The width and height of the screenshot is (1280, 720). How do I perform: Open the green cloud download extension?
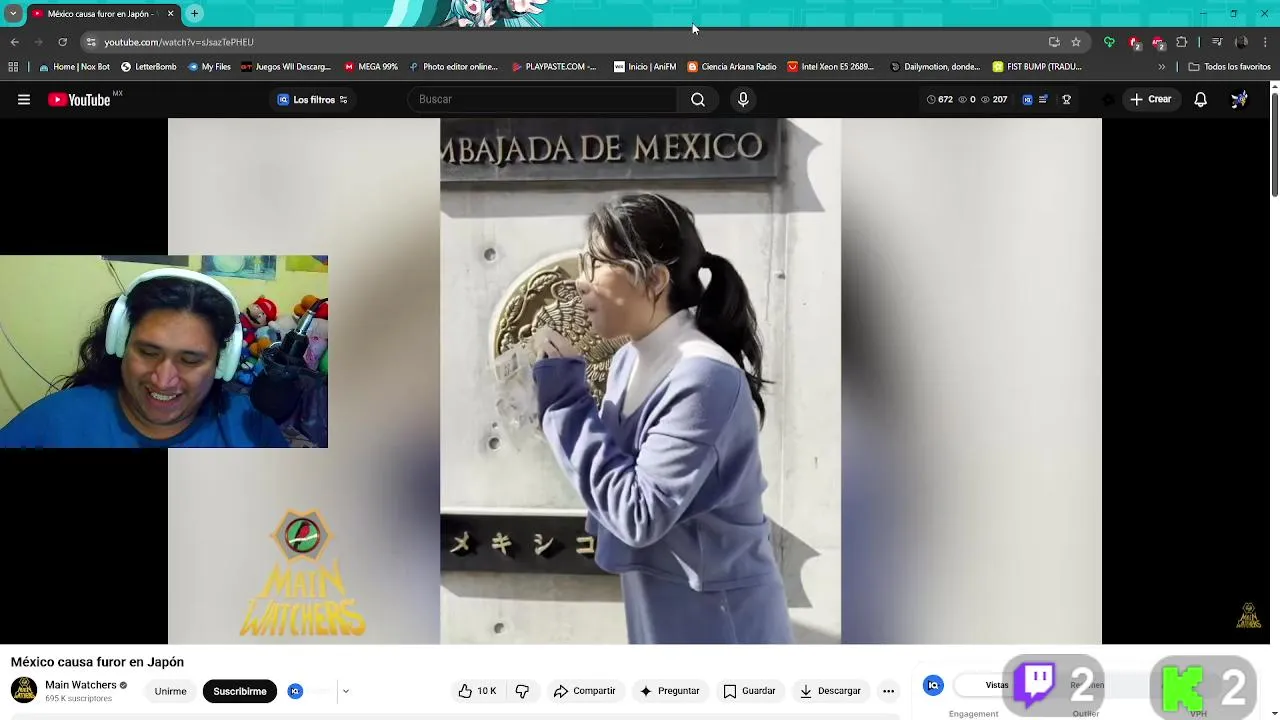(1109, 42)
